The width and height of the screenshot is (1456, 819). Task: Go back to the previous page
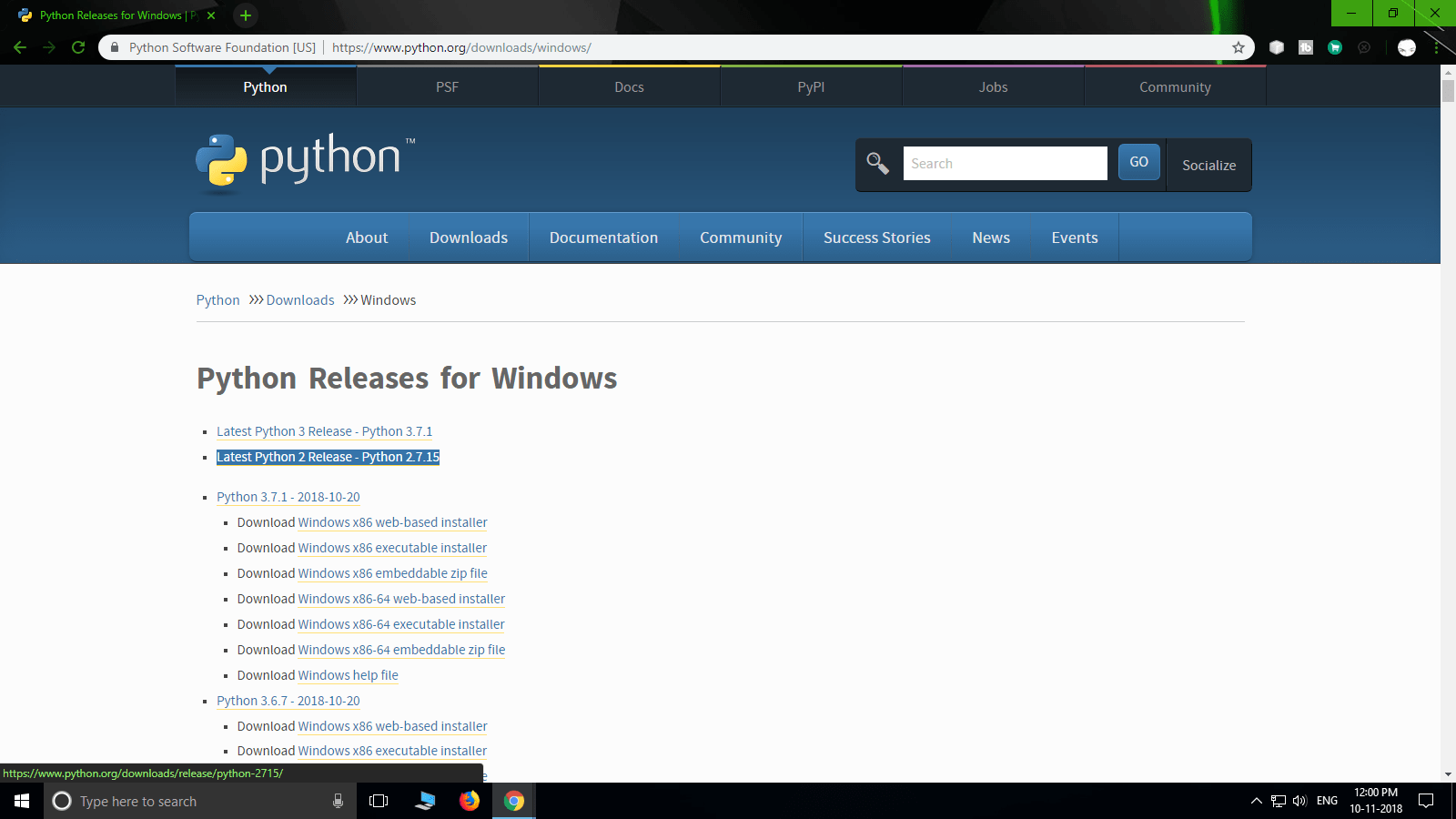tap(20, 47)
